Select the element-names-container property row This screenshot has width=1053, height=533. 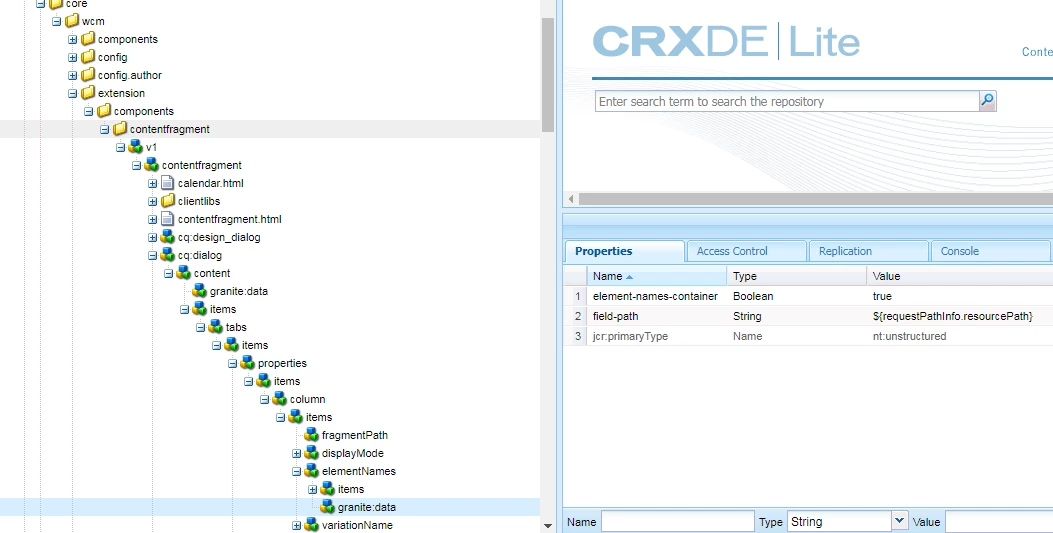[809, 296]
